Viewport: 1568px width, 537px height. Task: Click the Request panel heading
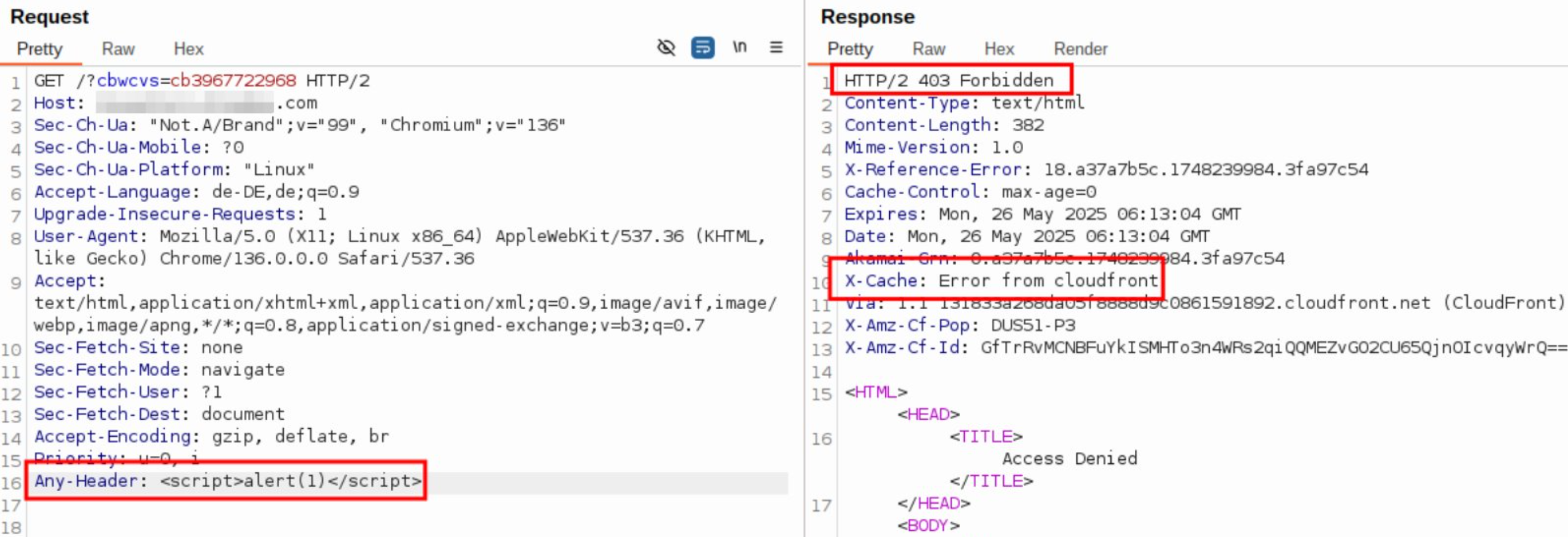click(49, 16)
